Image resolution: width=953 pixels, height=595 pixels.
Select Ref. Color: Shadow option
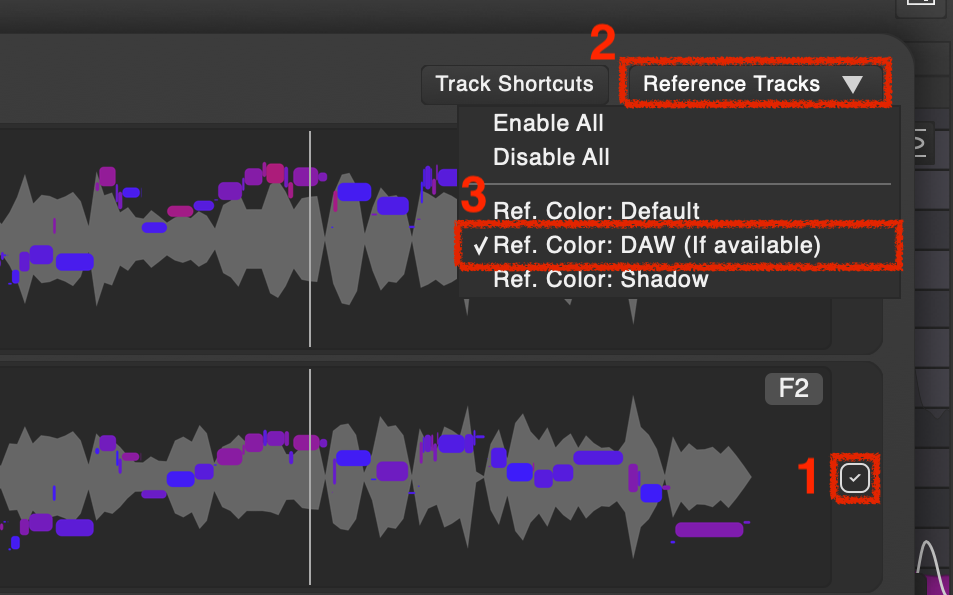pyautogui.click(x=600, y=280)
